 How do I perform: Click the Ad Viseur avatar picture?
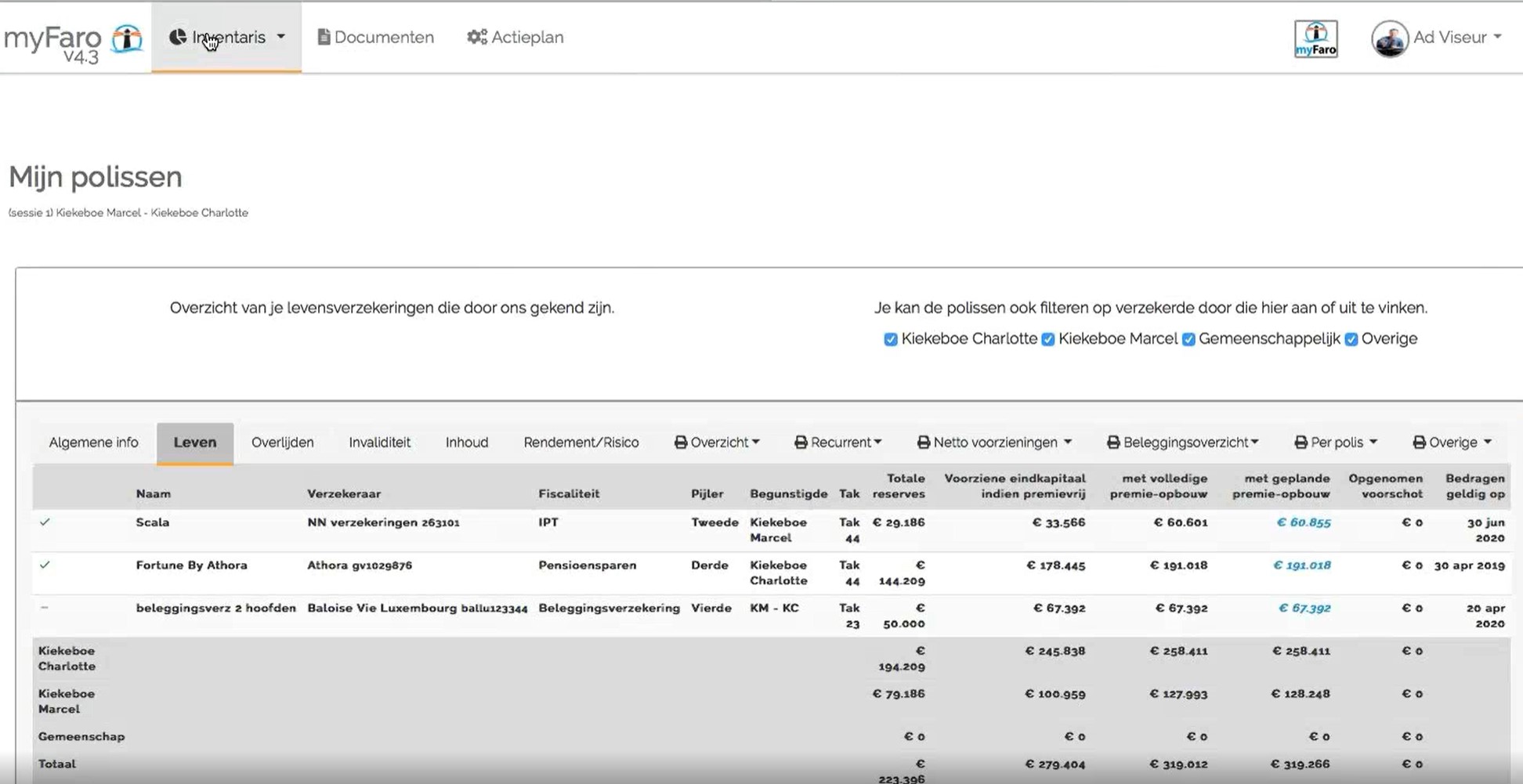[x=1390, y=38]
